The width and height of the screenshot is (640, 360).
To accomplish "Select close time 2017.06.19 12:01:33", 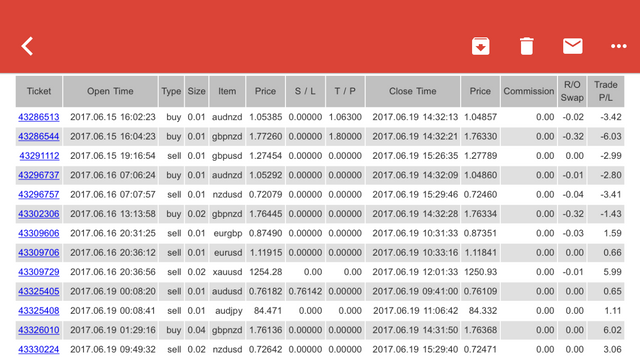I will click(x=415, y=272).
